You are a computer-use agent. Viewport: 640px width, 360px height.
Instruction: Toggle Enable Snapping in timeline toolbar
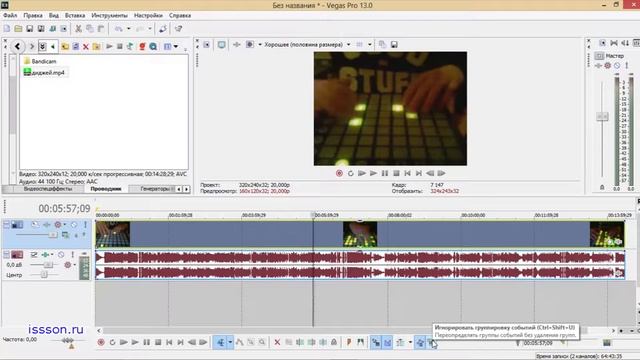point(376,342)
